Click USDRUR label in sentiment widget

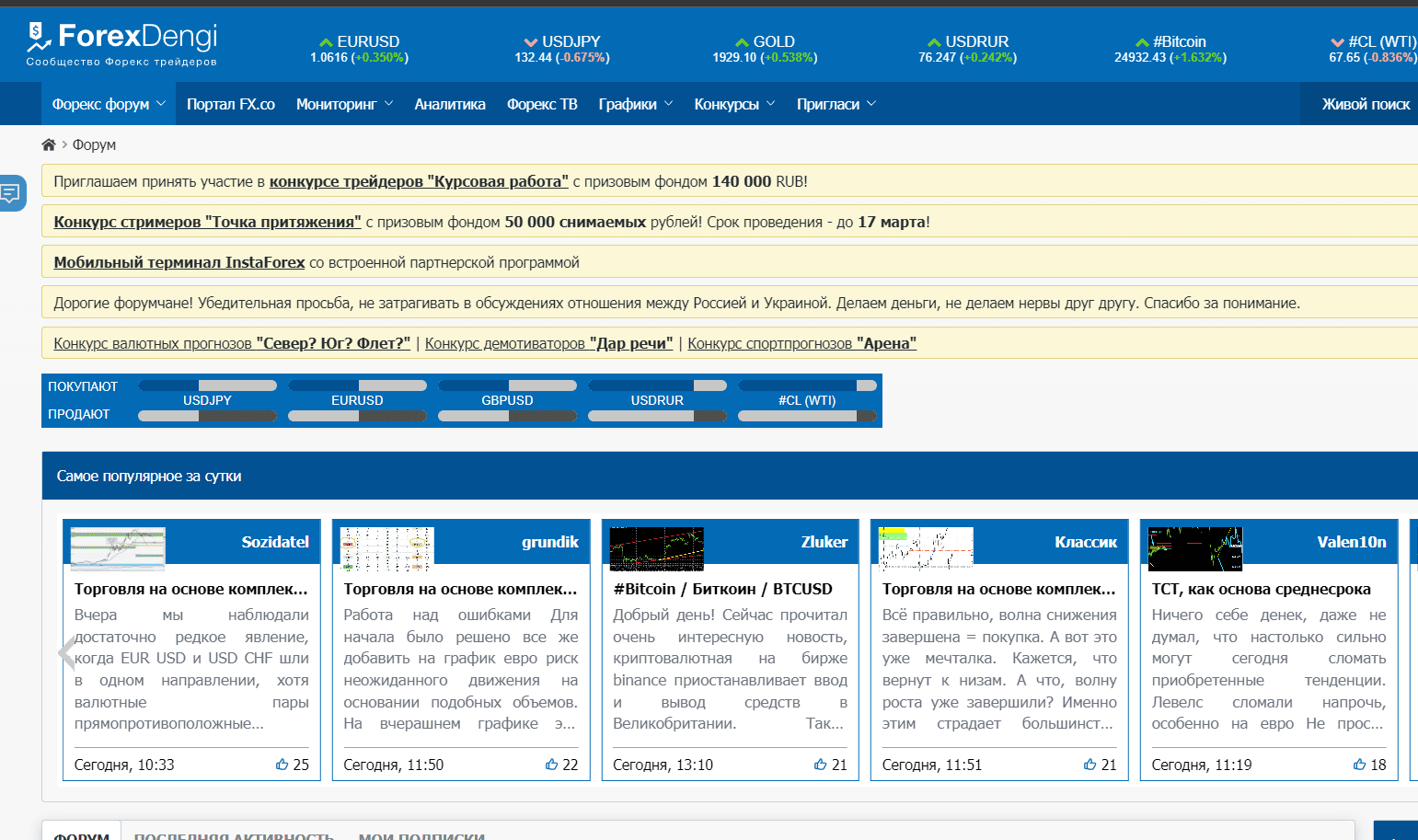657,400
